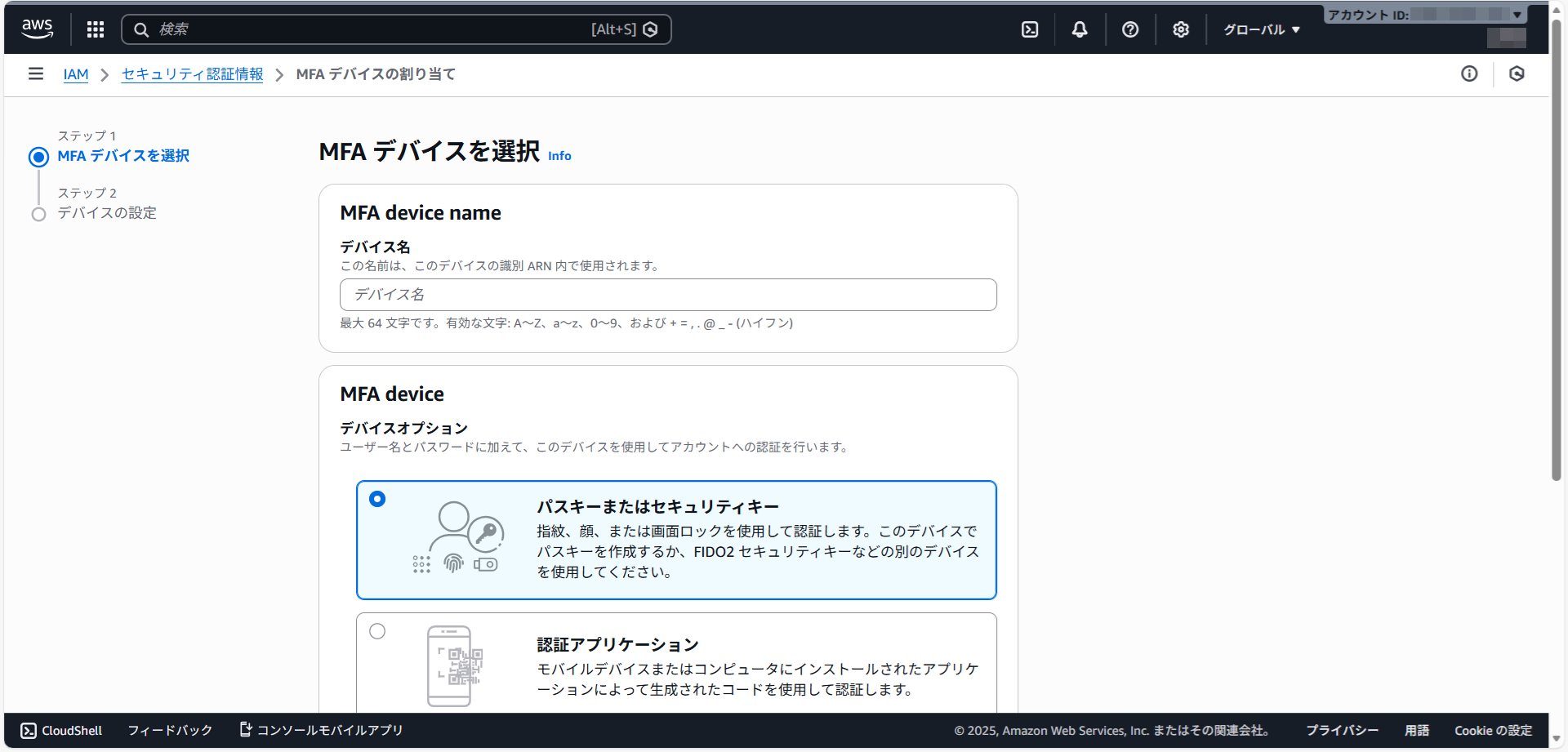This screenshot has height=752, width=1568.
Task: Click the デバイス名 input field
Action: point(668,295)
